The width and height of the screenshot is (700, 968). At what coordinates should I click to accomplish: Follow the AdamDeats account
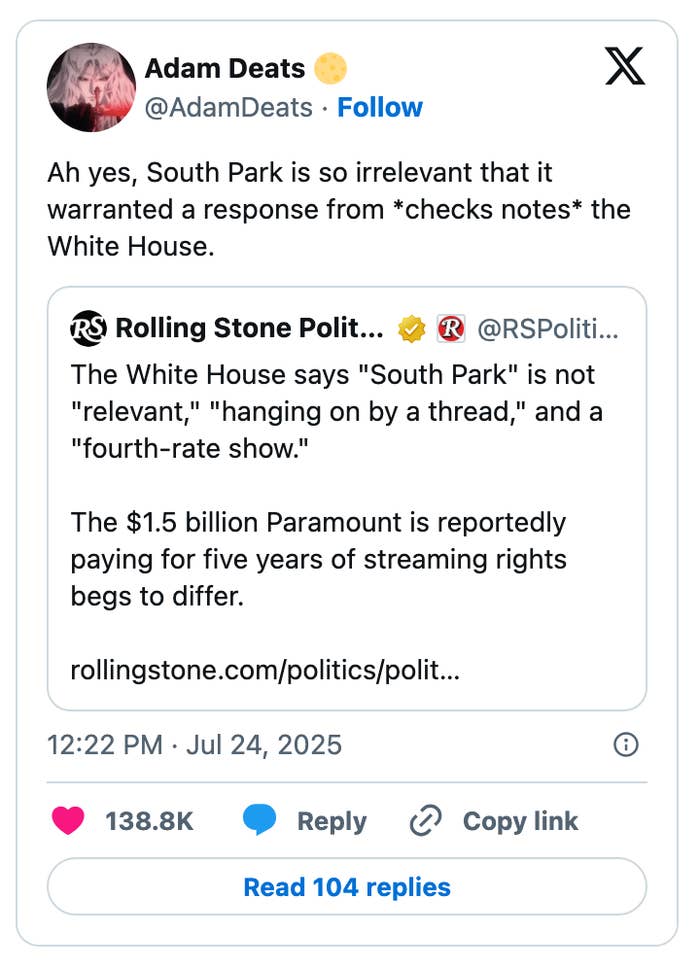point(380,107)
